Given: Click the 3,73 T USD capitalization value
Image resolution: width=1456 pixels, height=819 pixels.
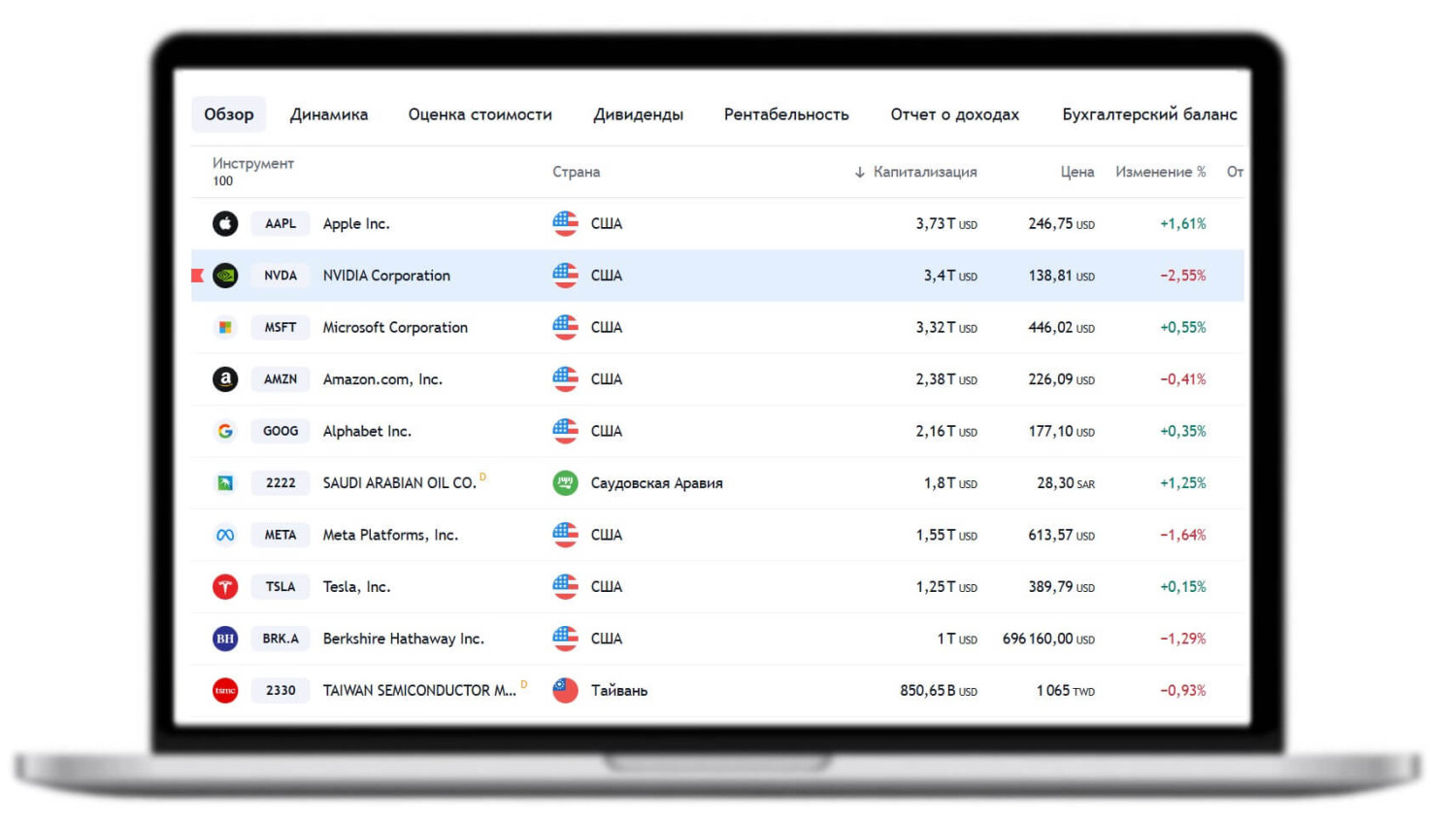Looking at the screenshot, I should [x=946, y=224].
